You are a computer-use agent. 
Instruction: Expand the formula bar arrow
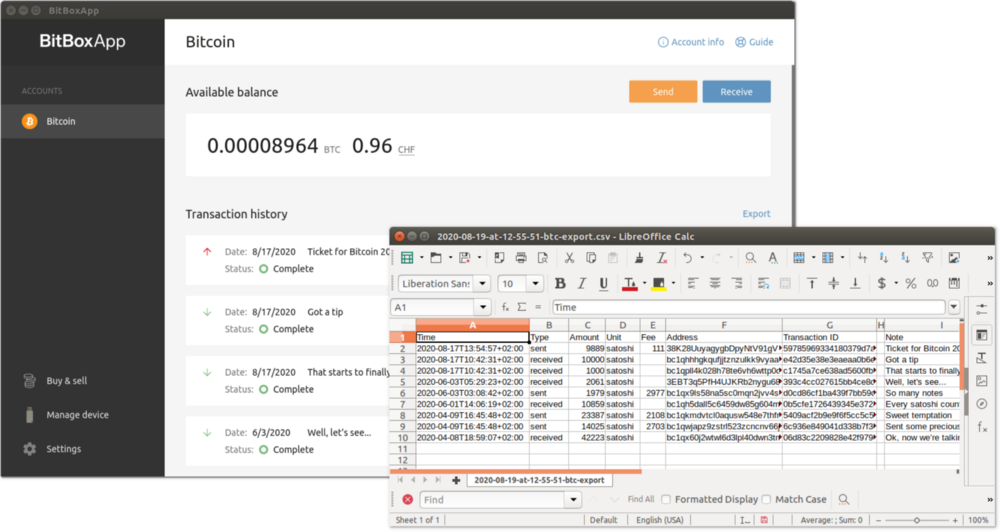954,307
